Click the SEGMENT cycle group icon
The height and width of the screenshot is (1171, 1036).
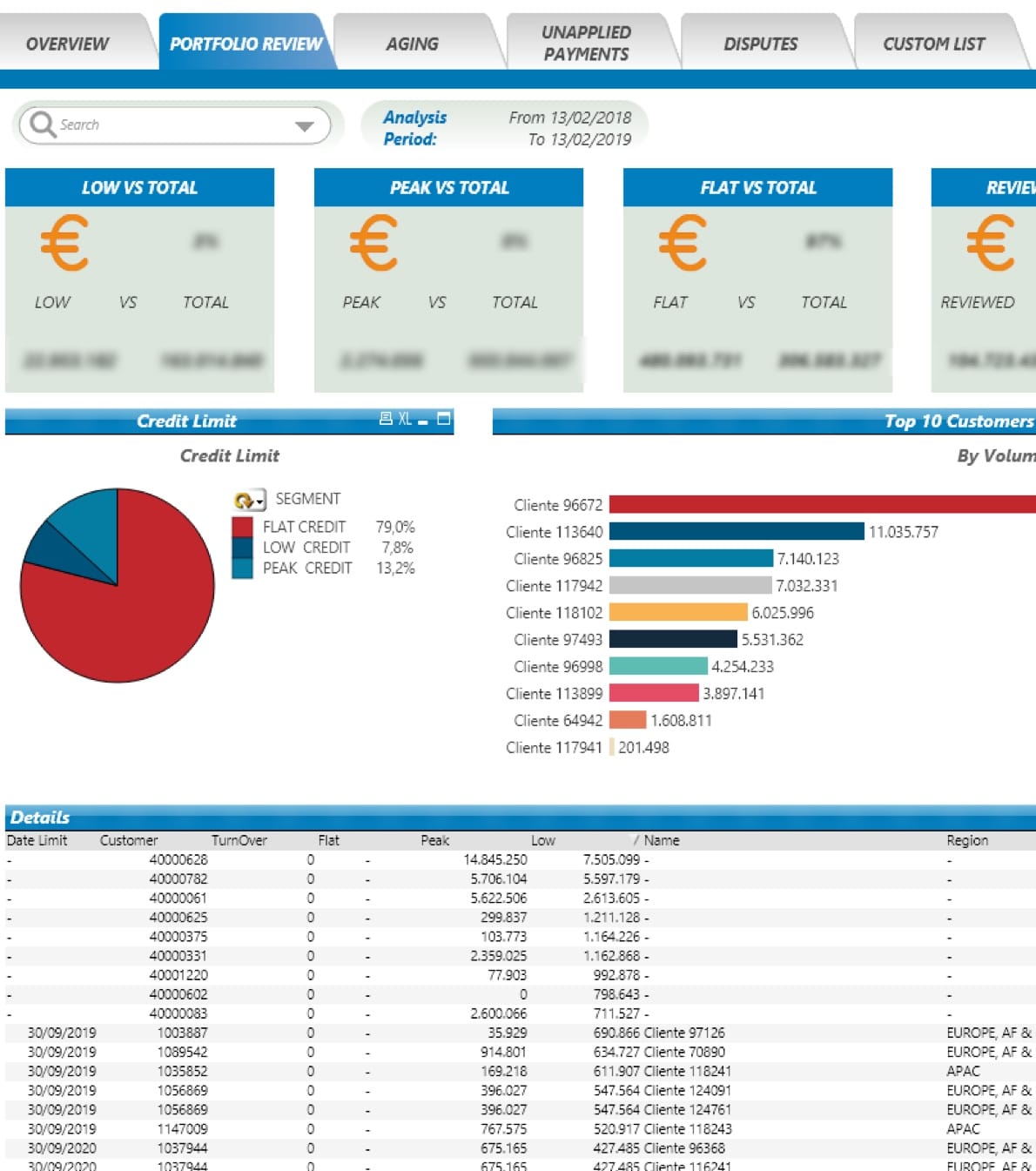(x=248, y=500)
